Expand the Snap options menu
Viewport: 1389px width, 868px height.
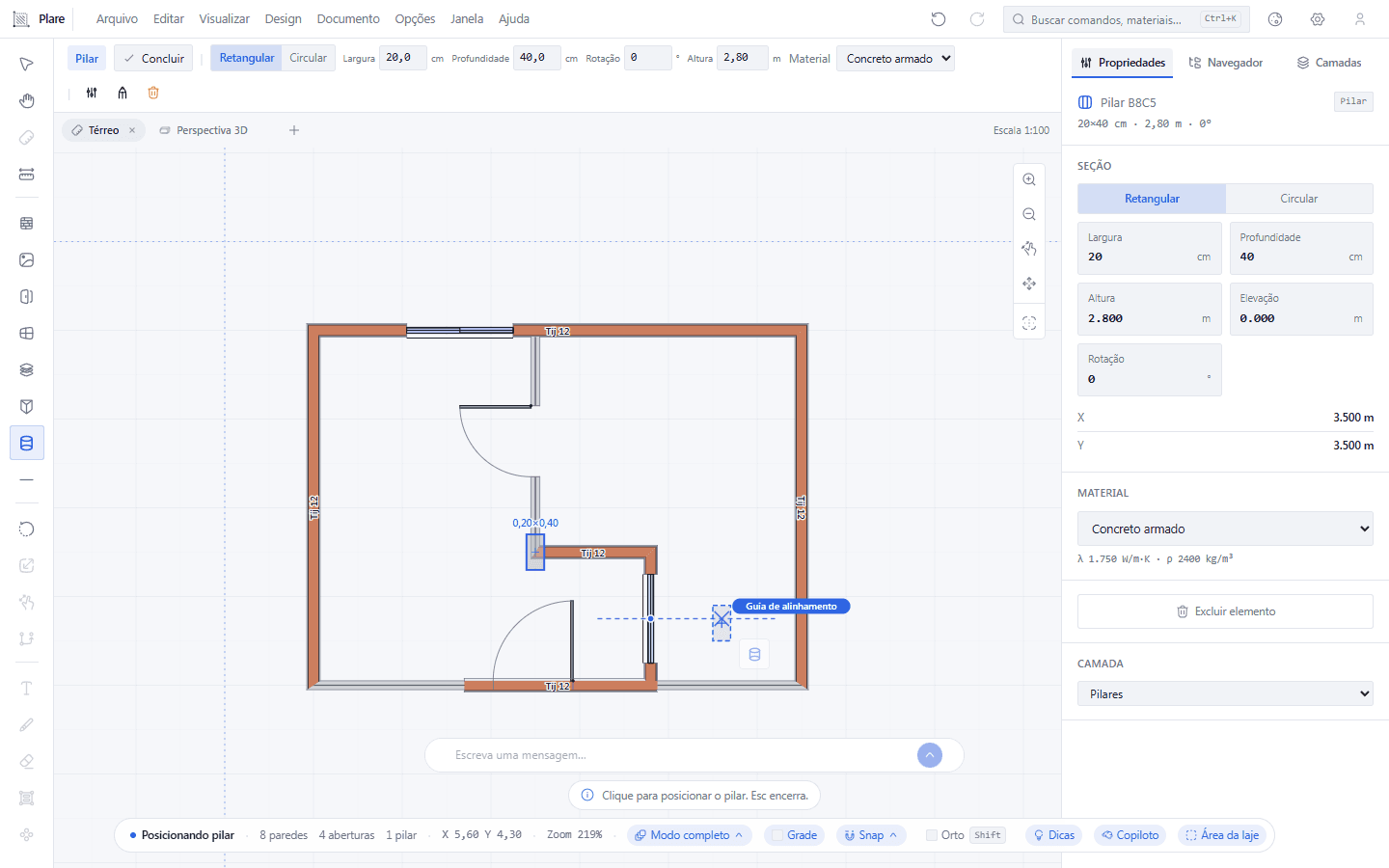(871, 835)
